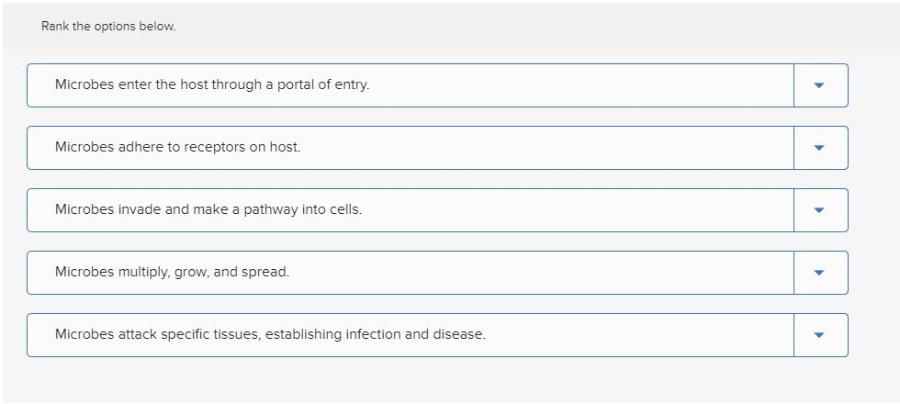The height and width of the screenshot is (404, 900).
Task: Select the 'Microbes adhere to receptors' option text
Action: pos(177,147)
